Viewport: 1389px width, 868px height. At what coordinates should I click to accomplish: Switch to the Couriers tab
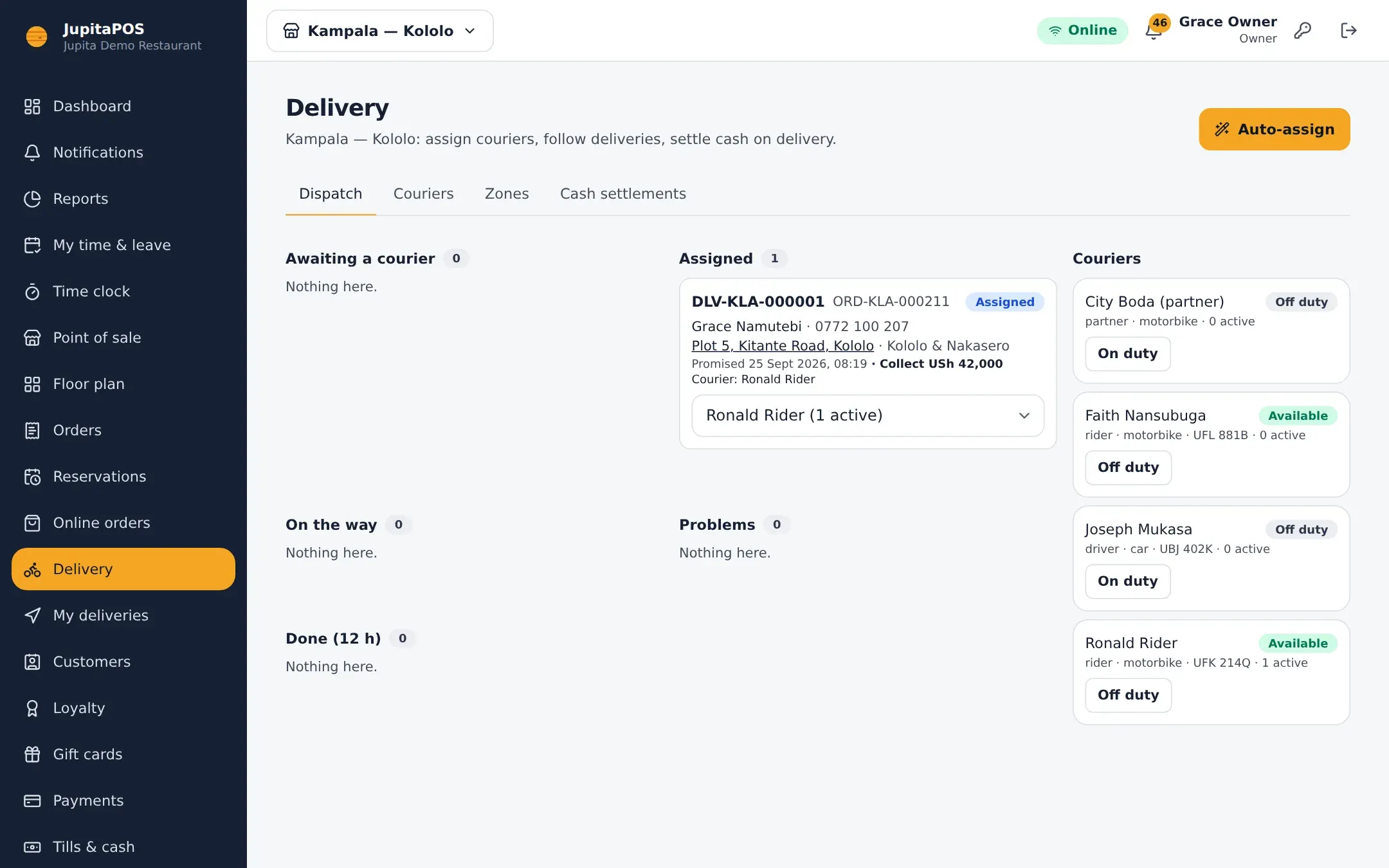pyautogui.click(x=423, y=194)
